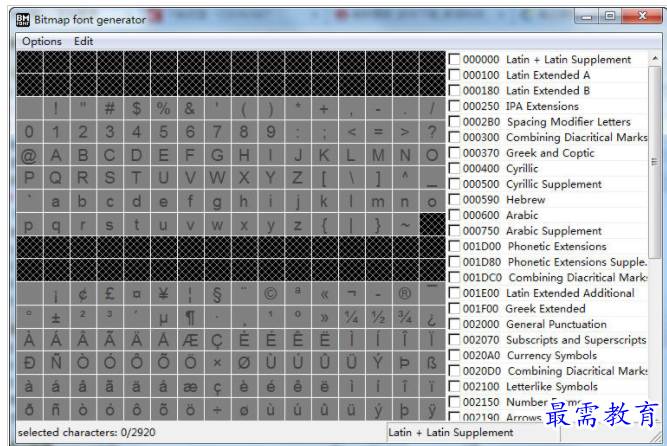Tick the Spacing Modifier Letters checkbox
The width and height of the screenshot is (667, 446).
[454, 122]
